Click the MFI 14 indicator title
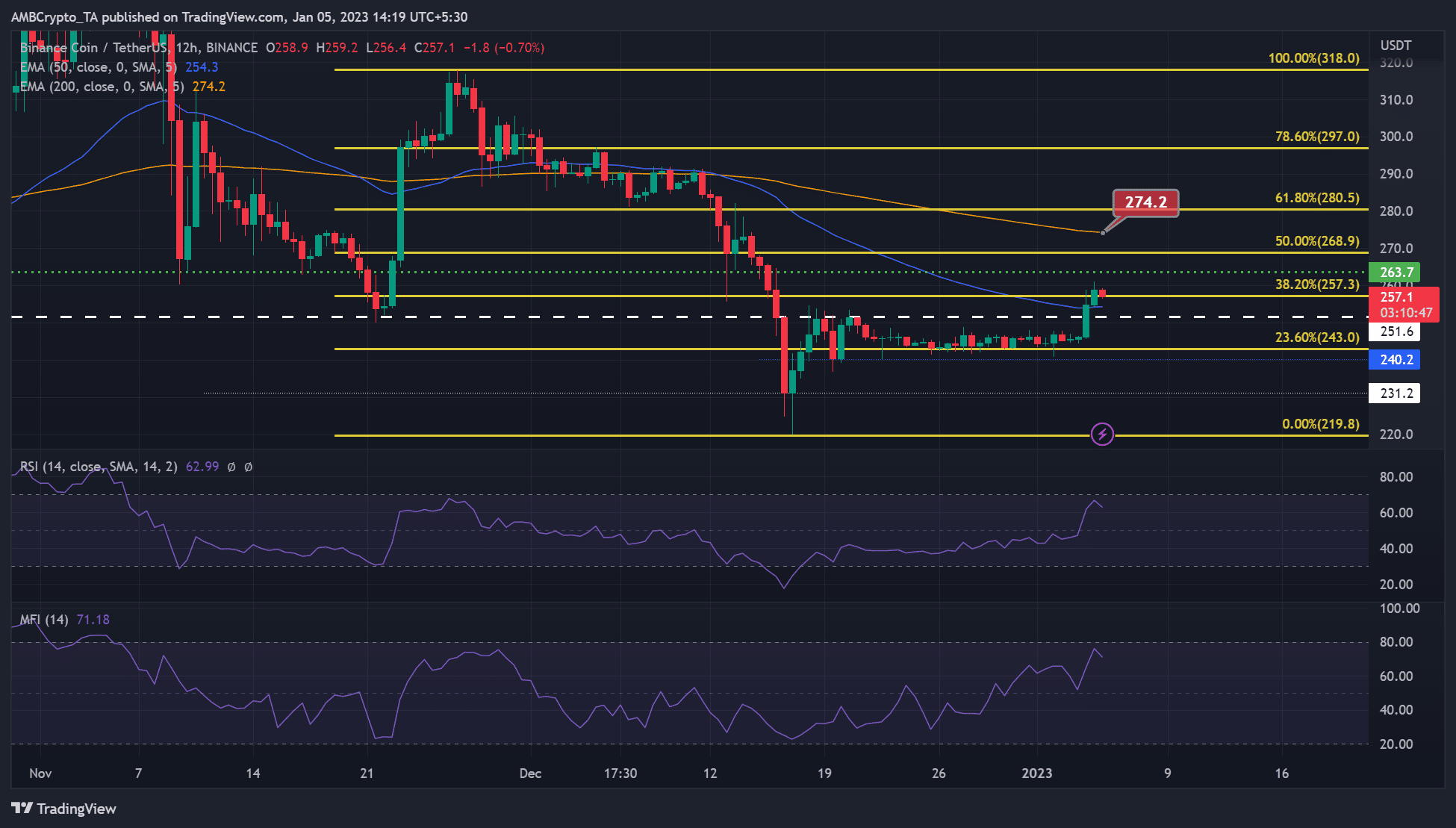1456x828 pixels. [44, 620]
